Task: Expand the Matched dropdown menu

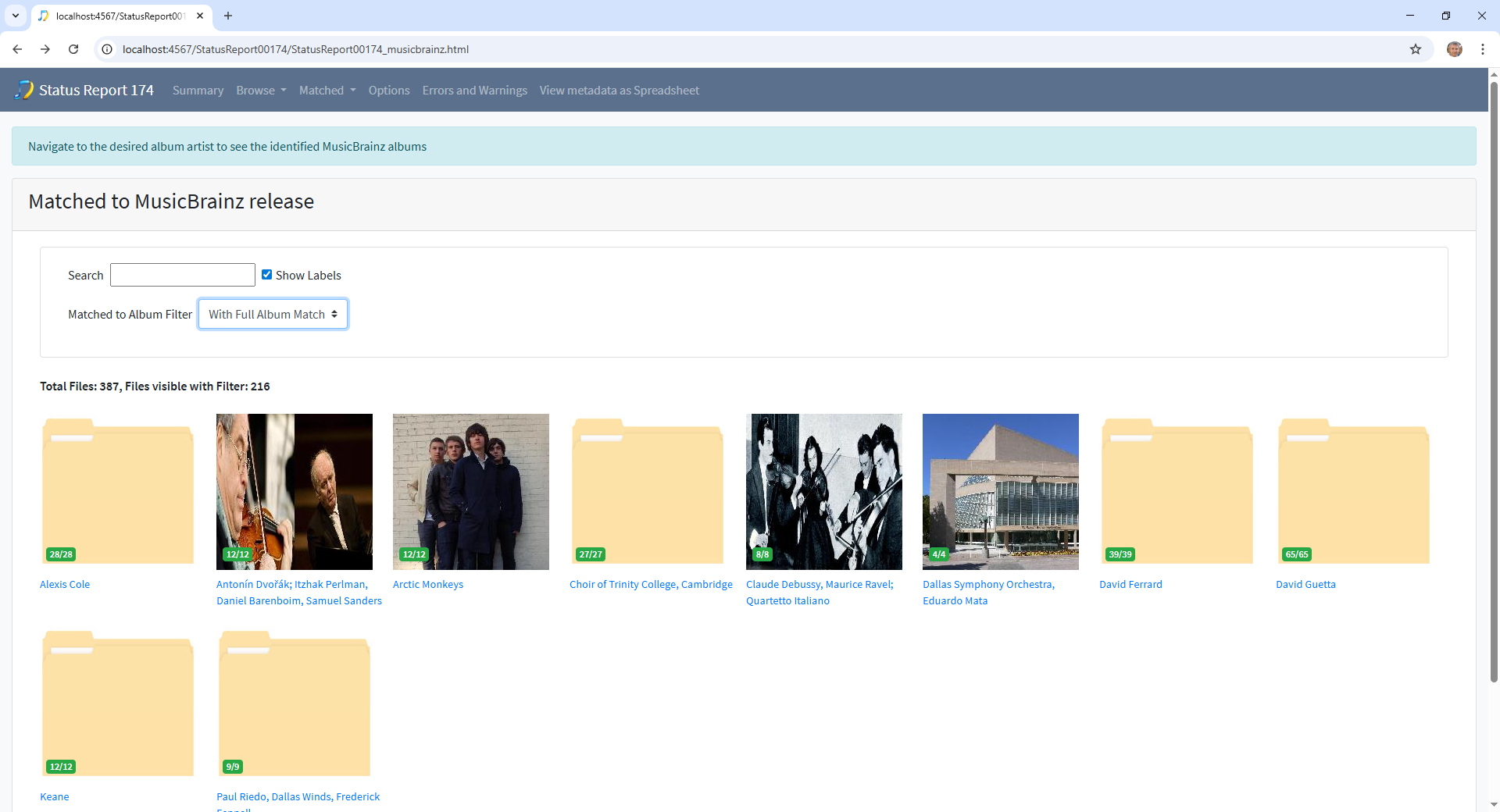Action: click(x=327, y=91)
